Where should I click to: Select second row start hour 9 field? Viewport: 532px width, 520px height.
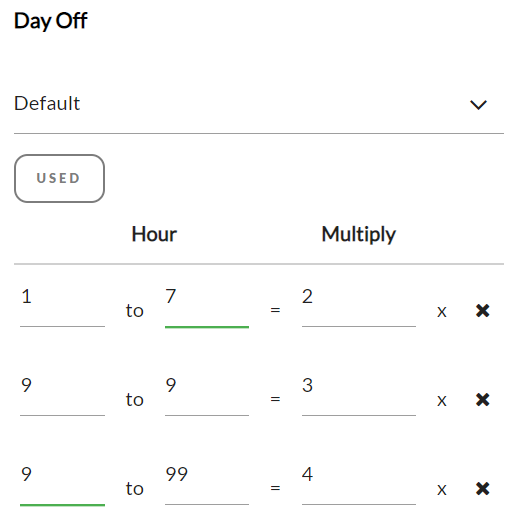pyautogui.click(x=62, y=393)
